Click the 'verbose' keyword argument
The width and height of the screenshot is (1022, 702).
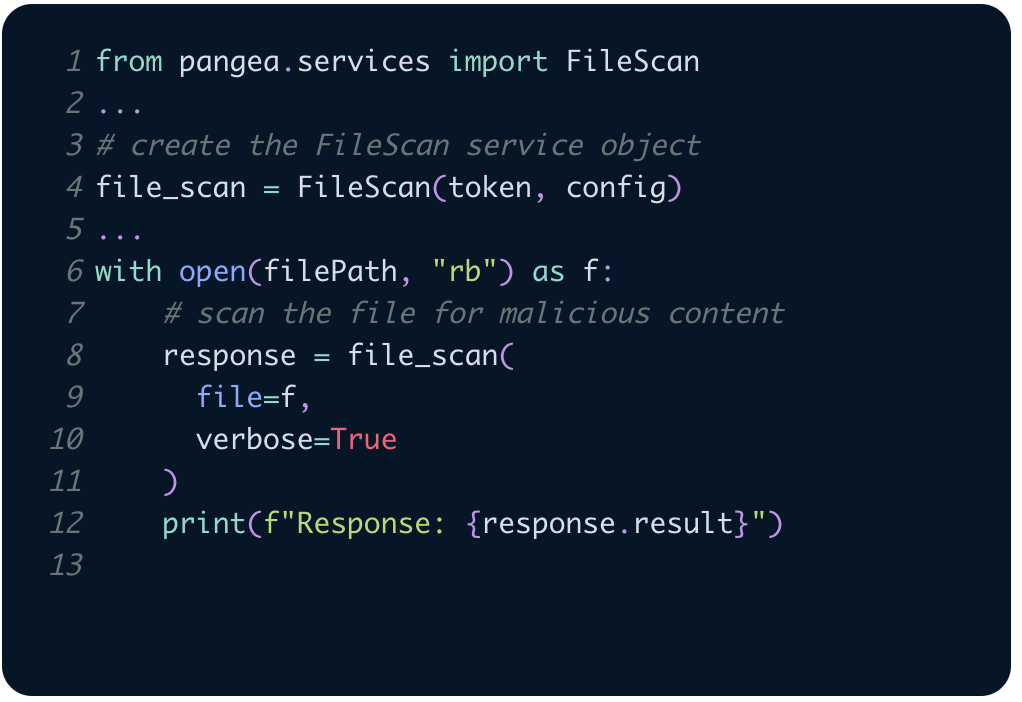[254, 440]
